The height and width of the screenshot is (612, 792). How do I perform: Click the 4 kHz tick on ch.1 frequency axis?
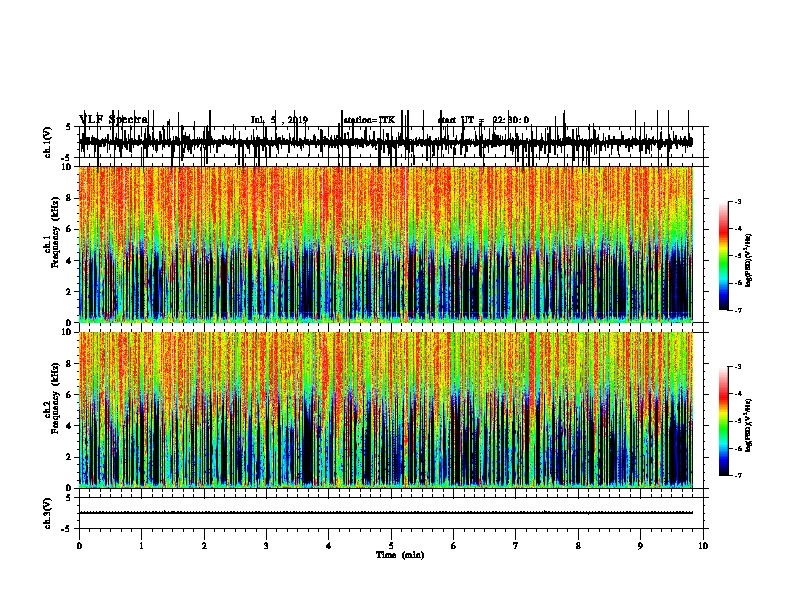pos(69,261)
